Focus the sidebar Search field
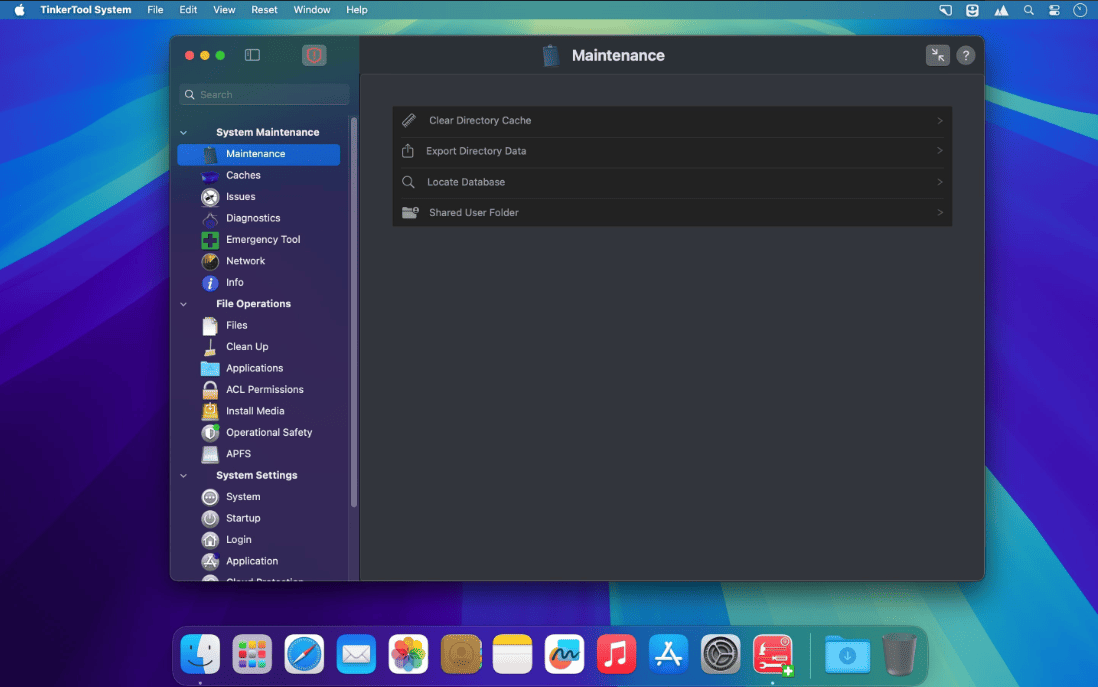Image resolution: width=1098 pixels, height=687 pixels. [265, 95]
